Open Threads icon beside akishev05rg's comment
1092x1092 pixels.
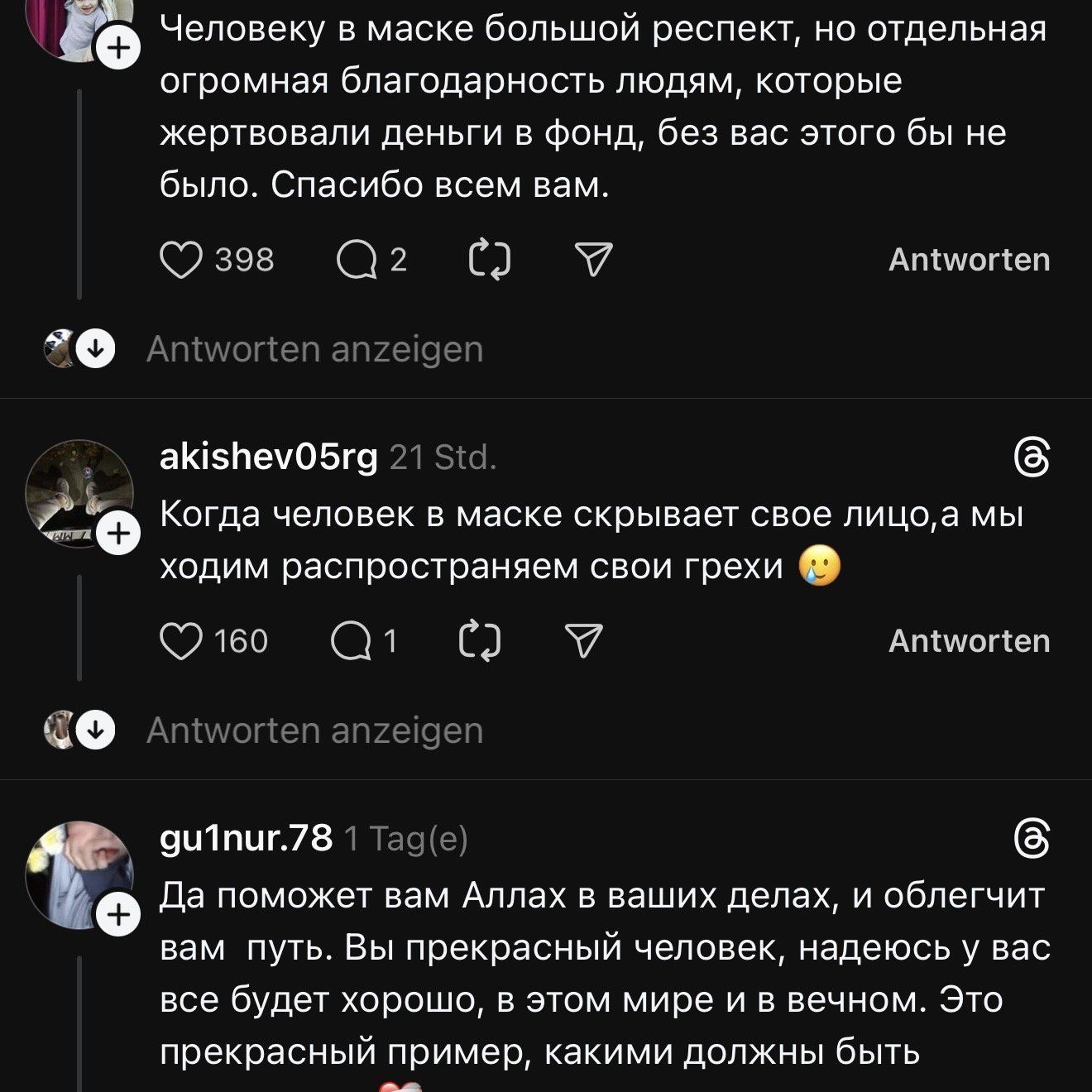[x=1032, y=459]
